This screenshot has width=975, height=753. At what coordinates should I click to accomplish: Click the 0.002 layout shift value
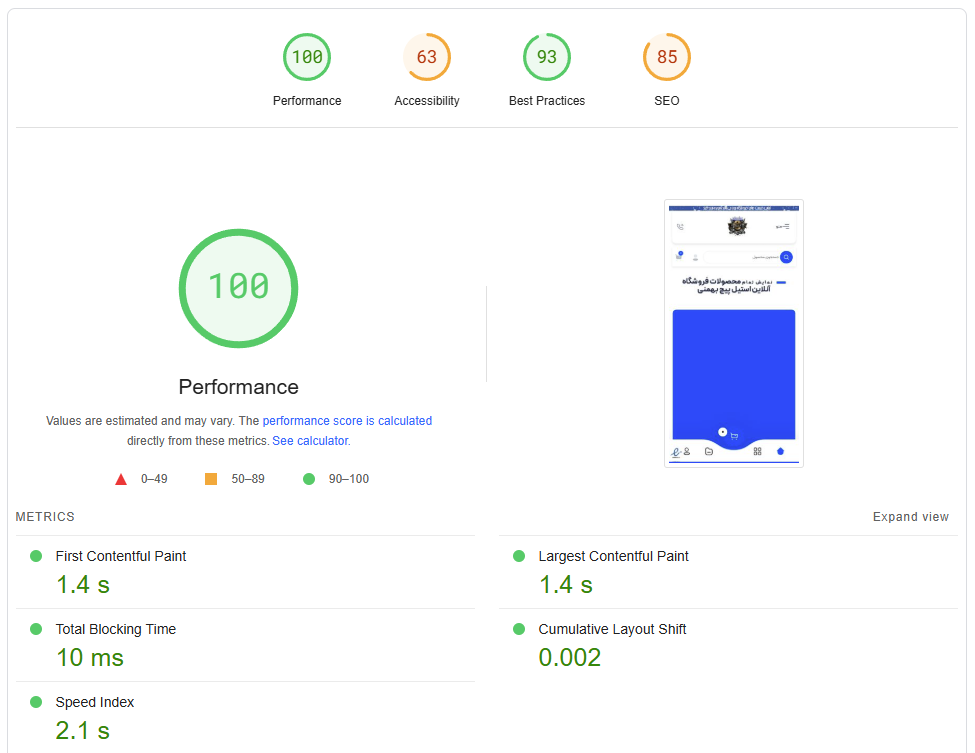click(x=570, y=658)
